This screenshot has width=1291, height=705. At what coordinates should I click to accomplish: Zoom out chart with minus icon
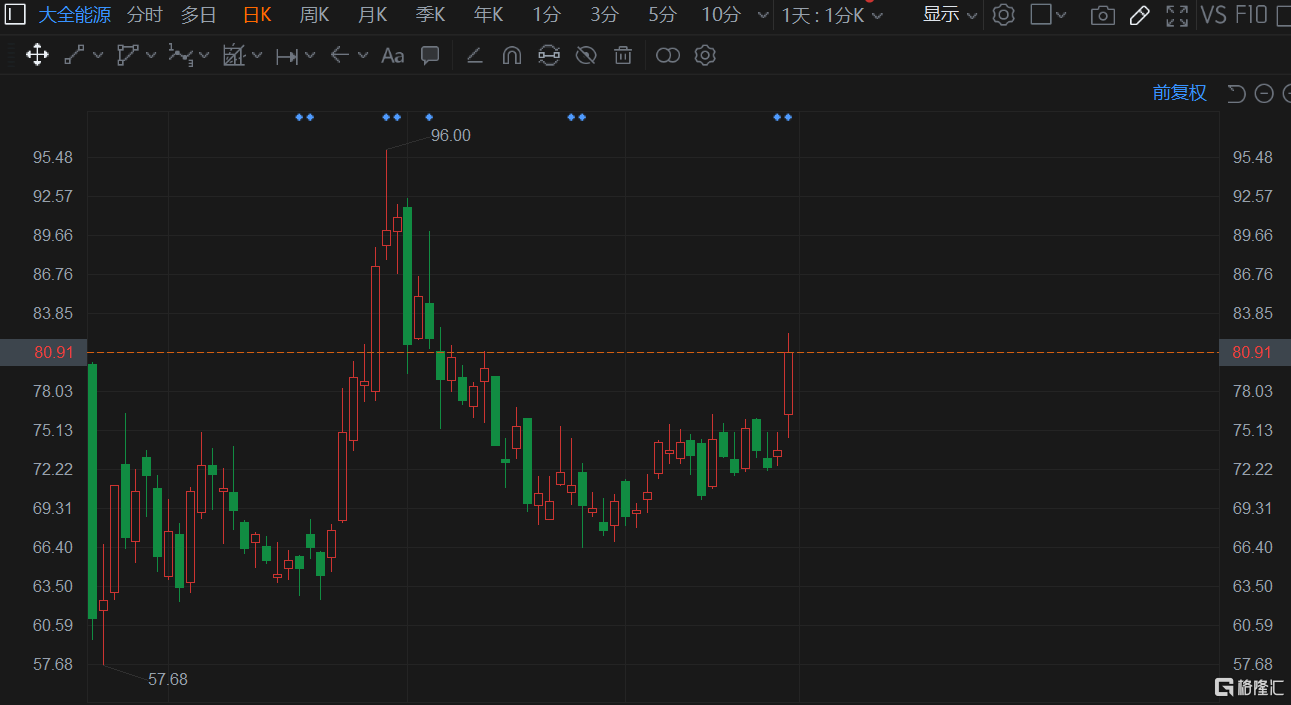[x=1264, y=93]
